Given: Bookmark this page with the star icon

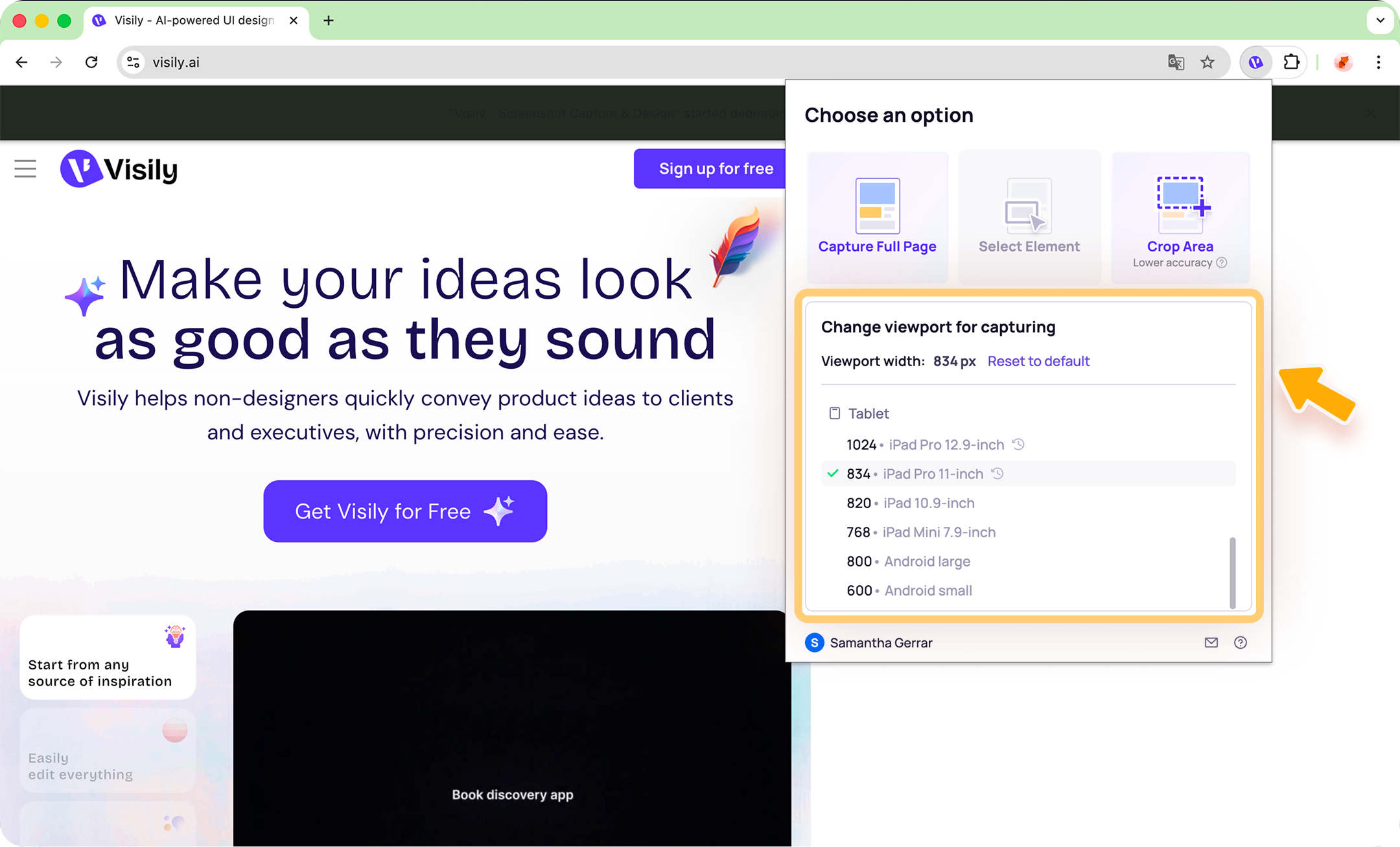Looking at the screenshot, I should (1207, 62).
